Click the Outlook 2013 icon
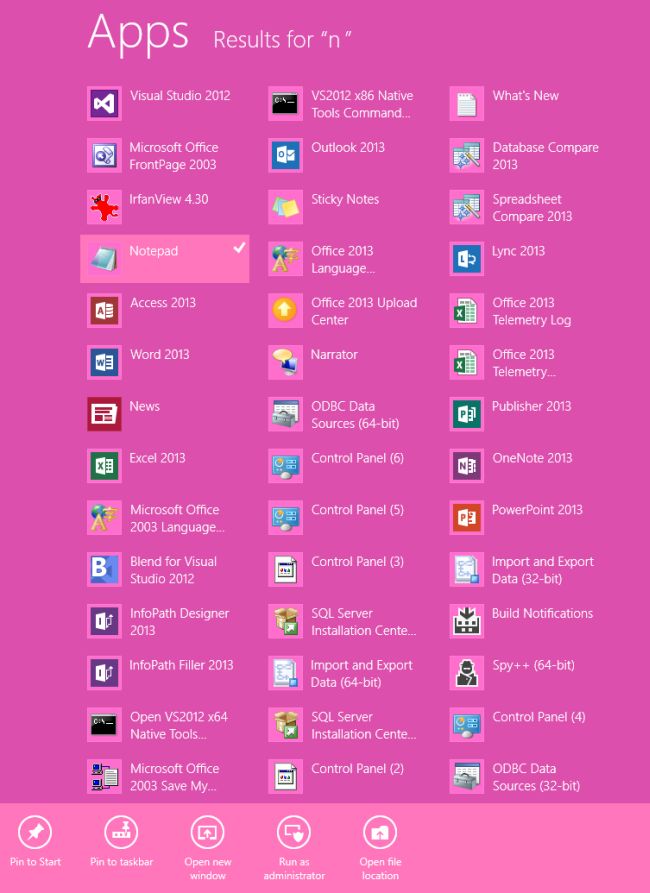Image resolution: width=650 pixels, height=893 pixels. [285, 155]
